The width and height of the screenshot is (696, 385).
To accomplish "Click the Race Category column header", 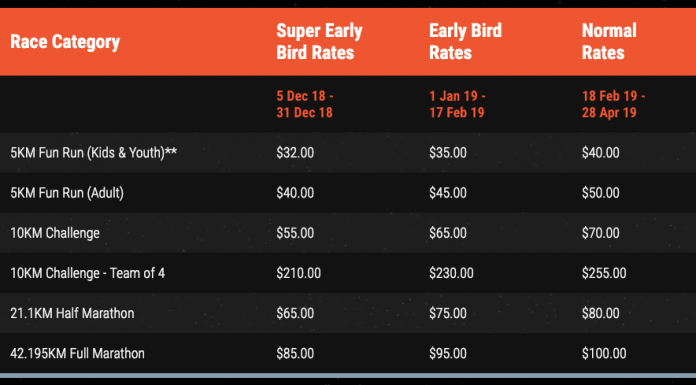I will pos(65,42).
